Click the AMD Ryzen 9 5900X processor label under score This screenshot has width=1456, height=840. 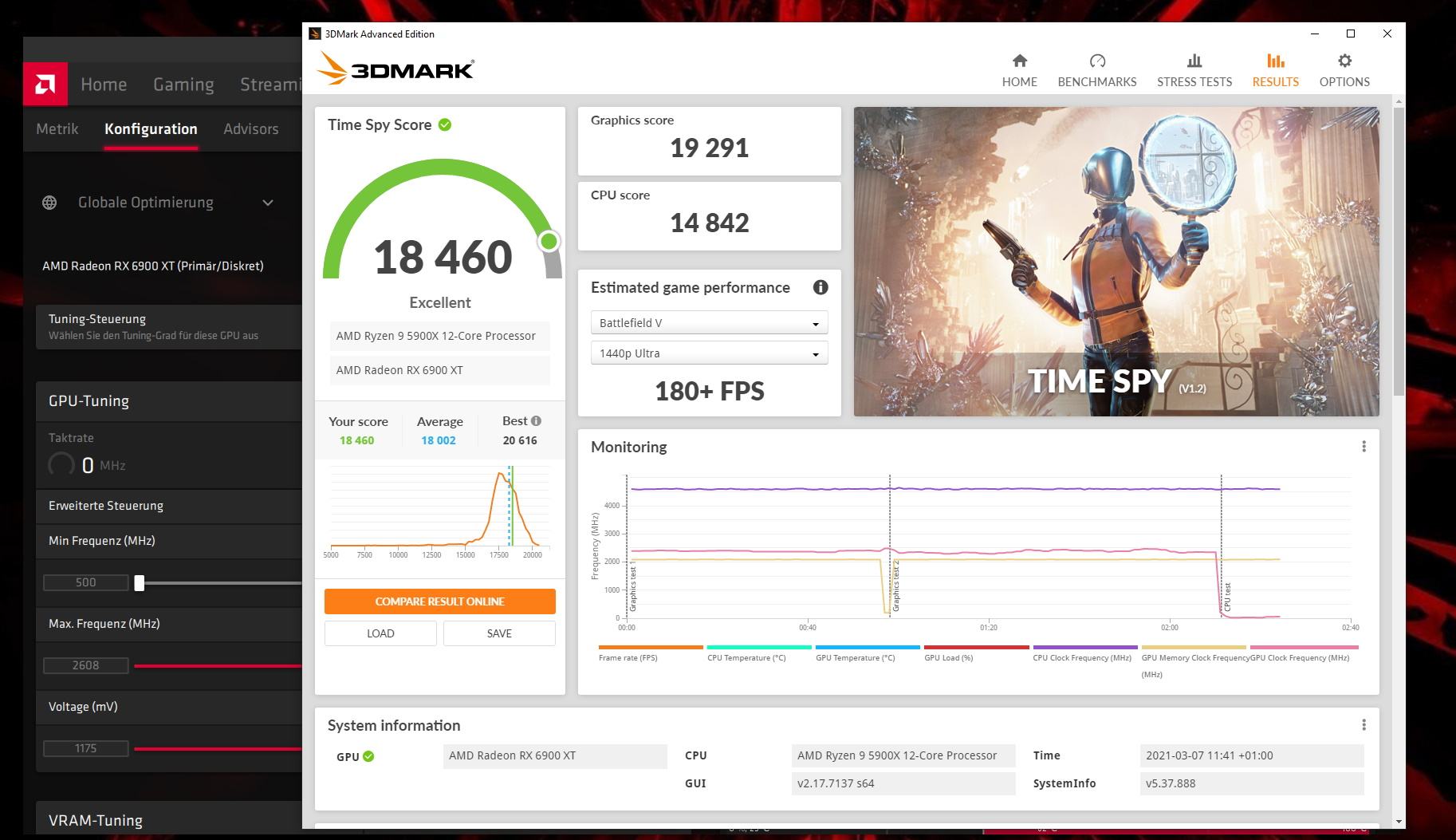(440, 336)
